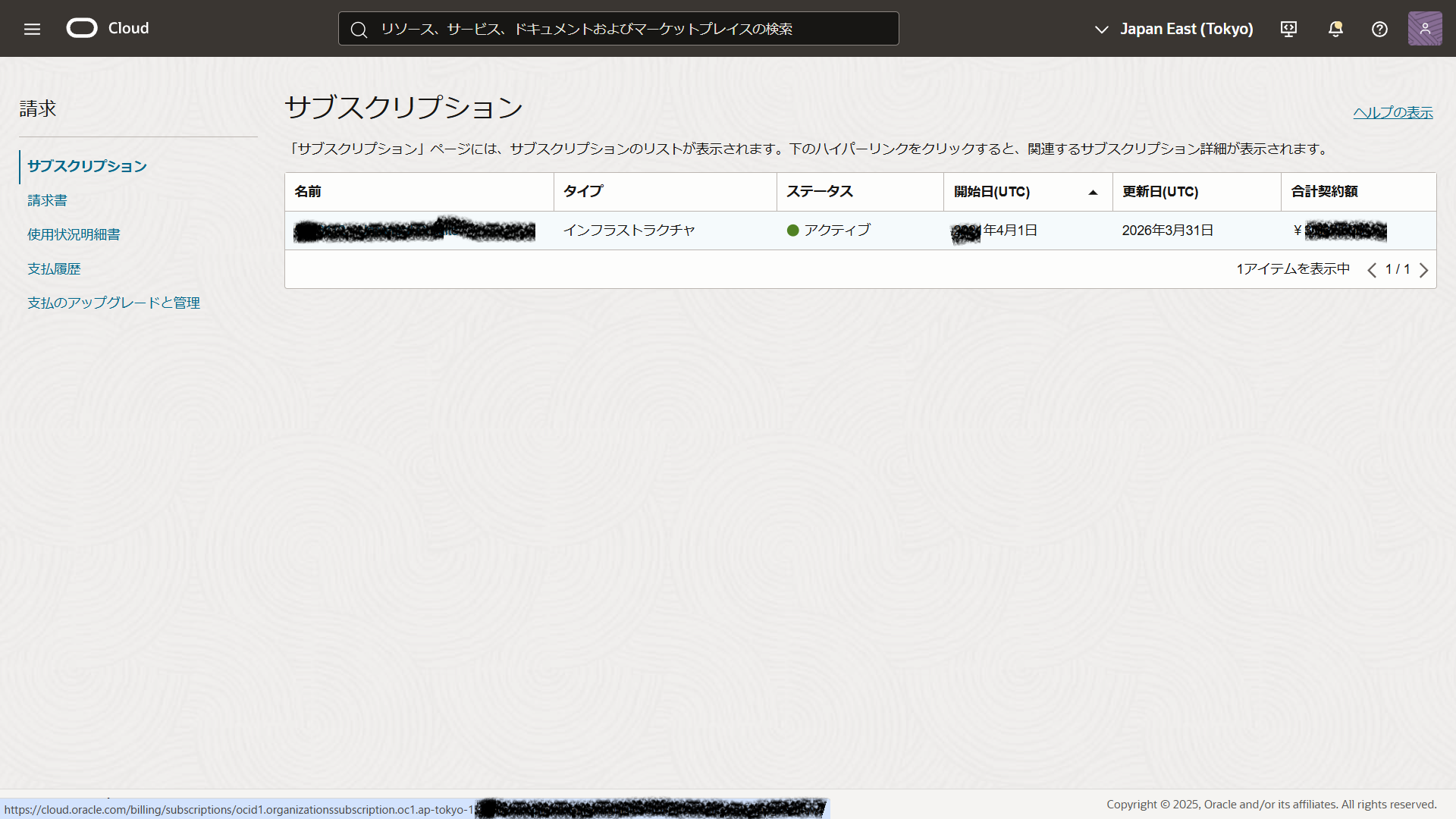Click the green アクティブ status indicator
This screenshot has width=1456, height=819.
(793, 230)
